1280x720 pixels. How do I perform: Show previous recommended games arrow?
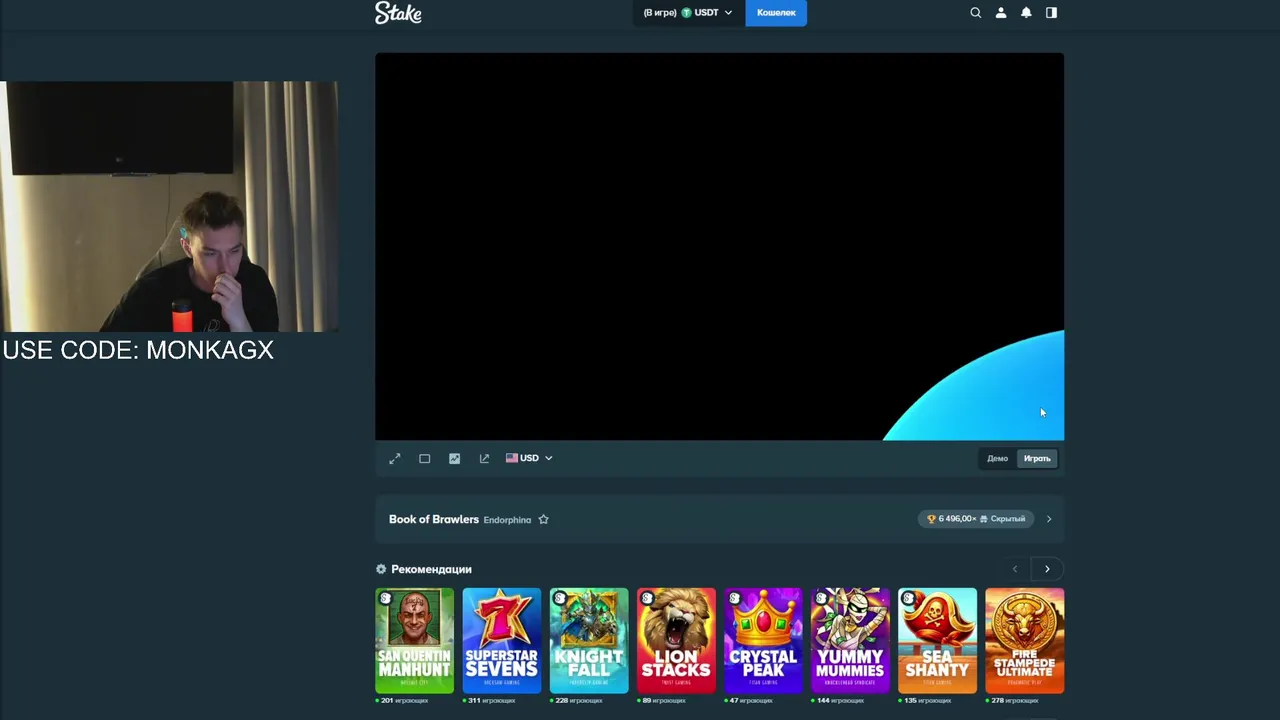pyautogui.click(x=1015, y=569)
